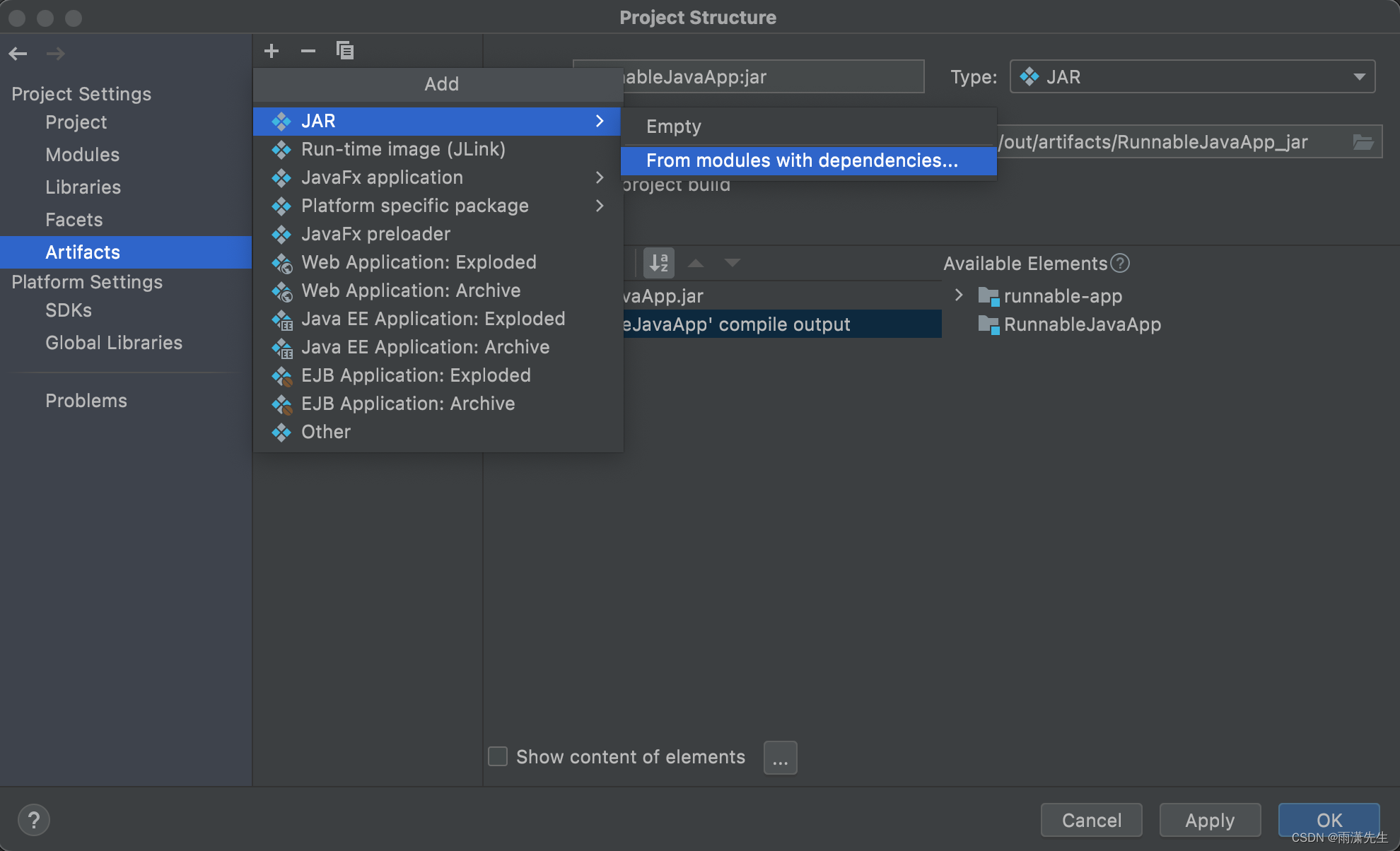Click the sort alphabetically icon

tap(659, 263)
